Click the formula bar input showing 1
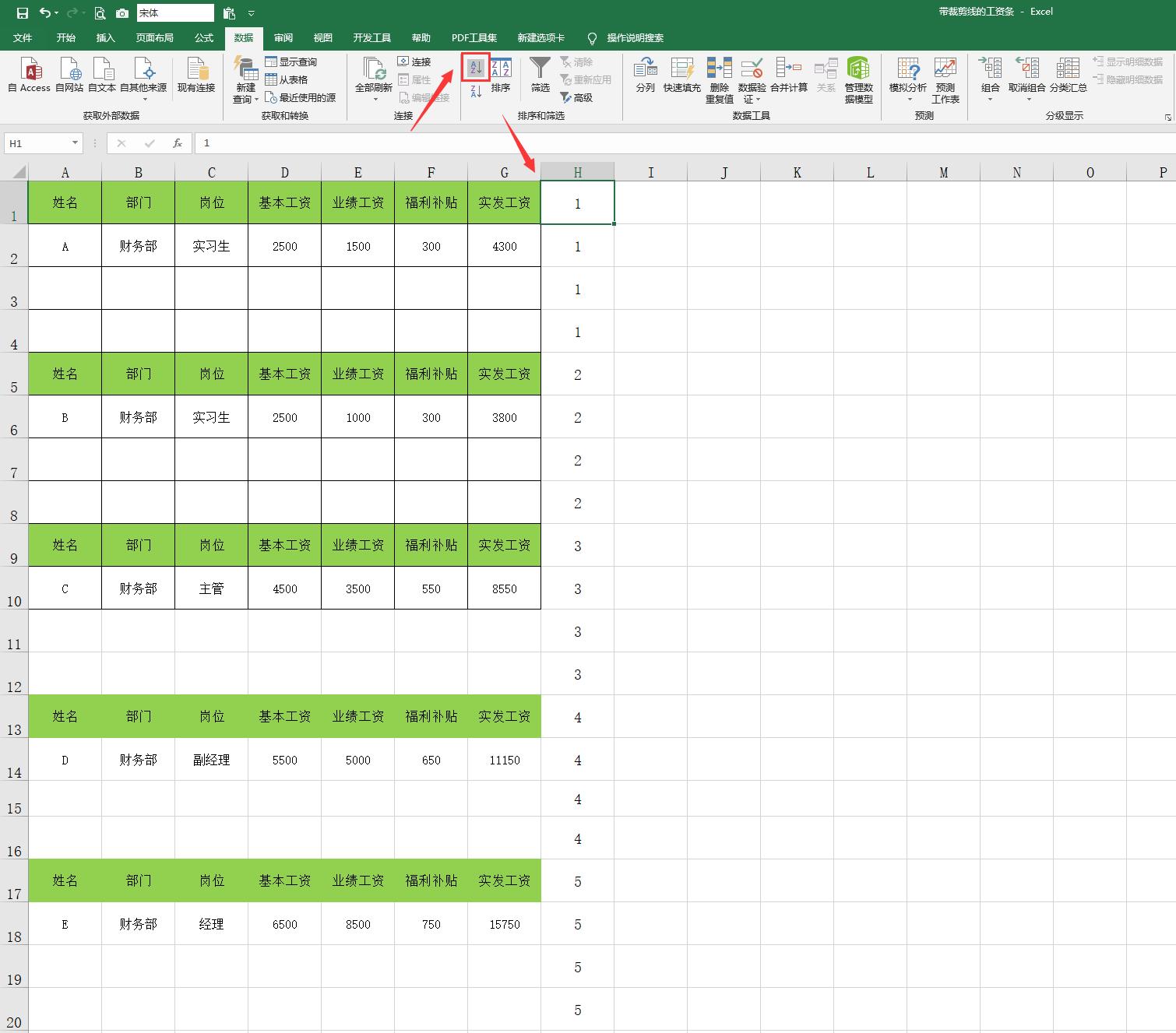Image resolution: width=1176 pixels, height=1033 pixels. point(685,143)
